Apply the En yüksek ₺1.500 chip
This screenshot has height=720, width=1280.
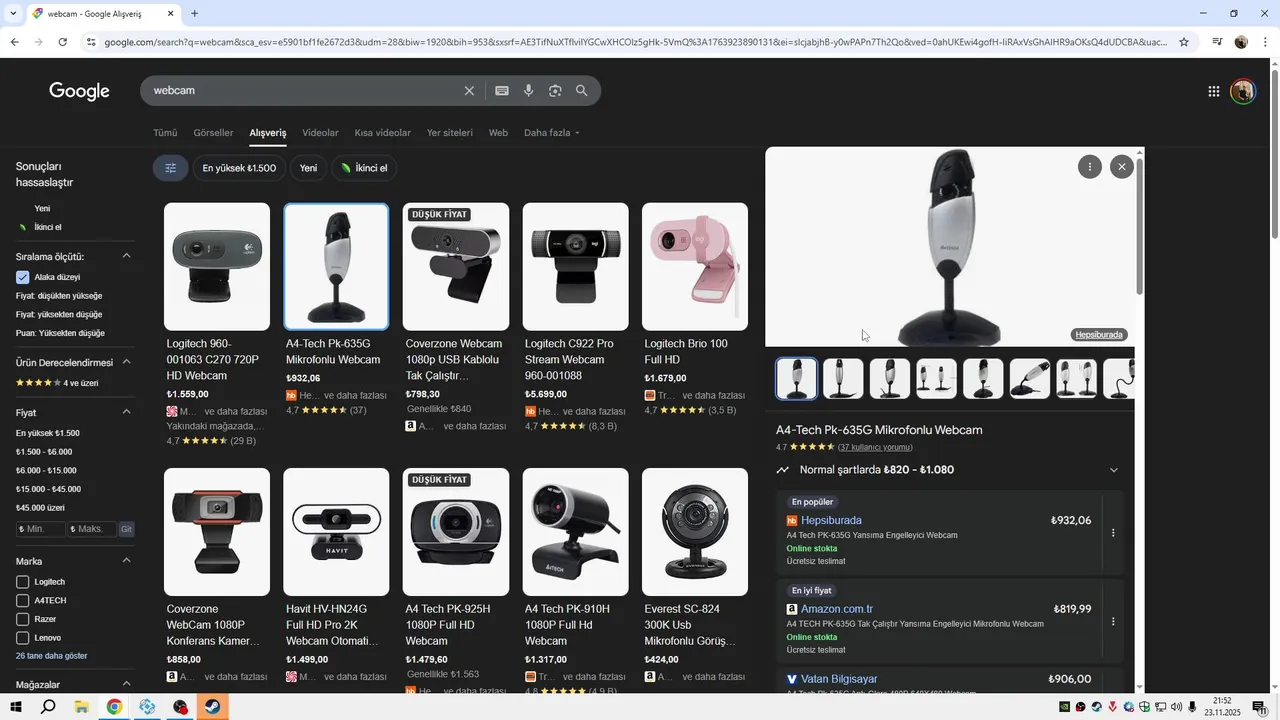click(x=239, y=168)
